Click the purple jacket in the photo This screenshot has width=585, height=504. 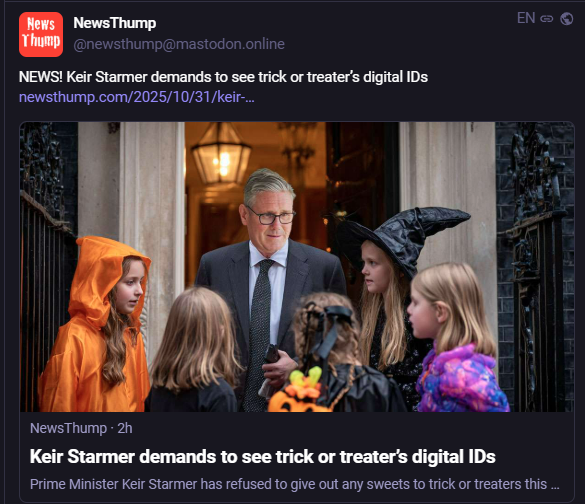click(x=462, y=379)
